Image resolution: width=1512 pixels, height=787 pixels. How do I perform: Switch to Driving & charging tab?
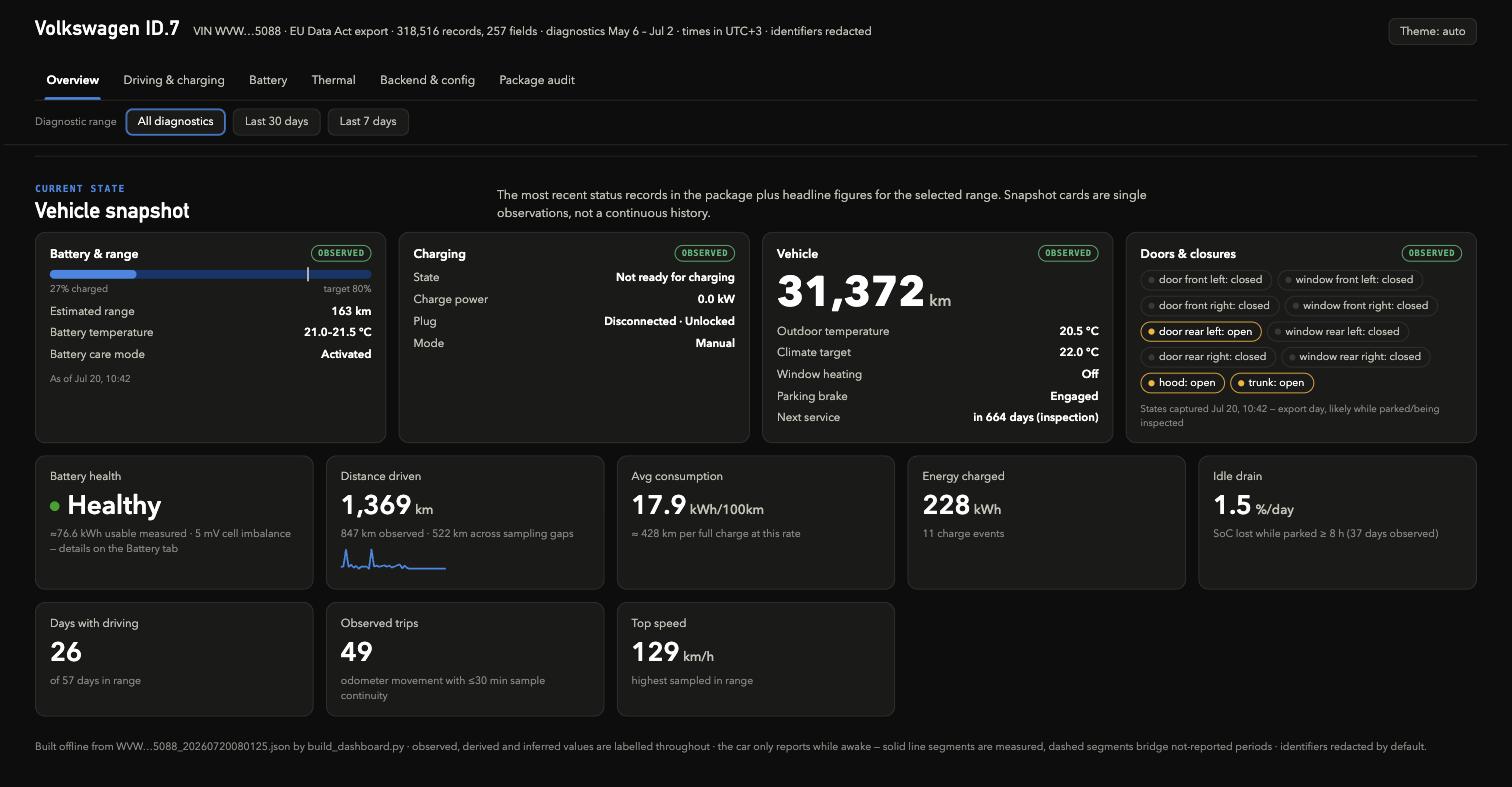click(174, 80)
